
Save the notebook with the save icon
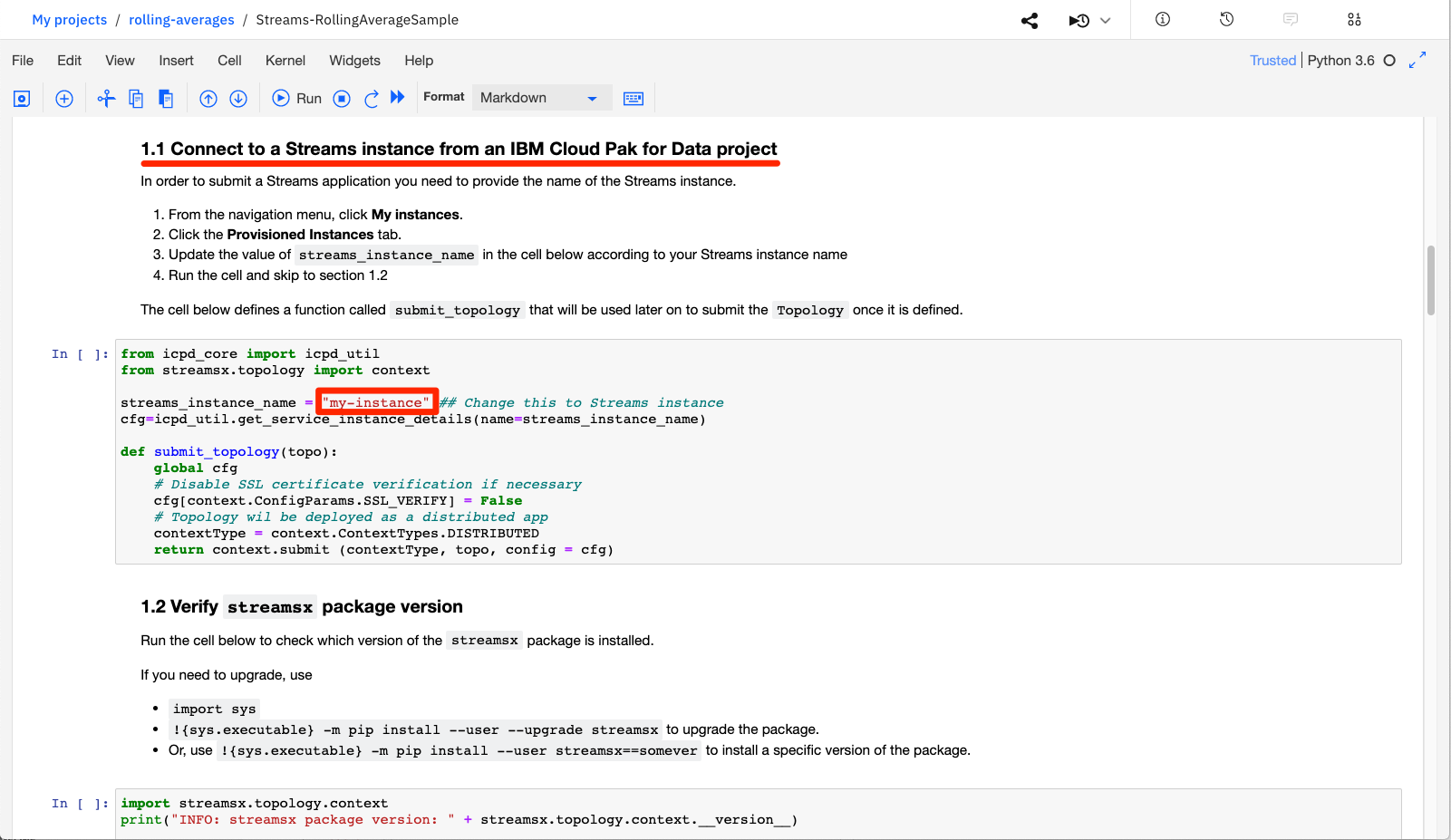(x=22, y=99)
